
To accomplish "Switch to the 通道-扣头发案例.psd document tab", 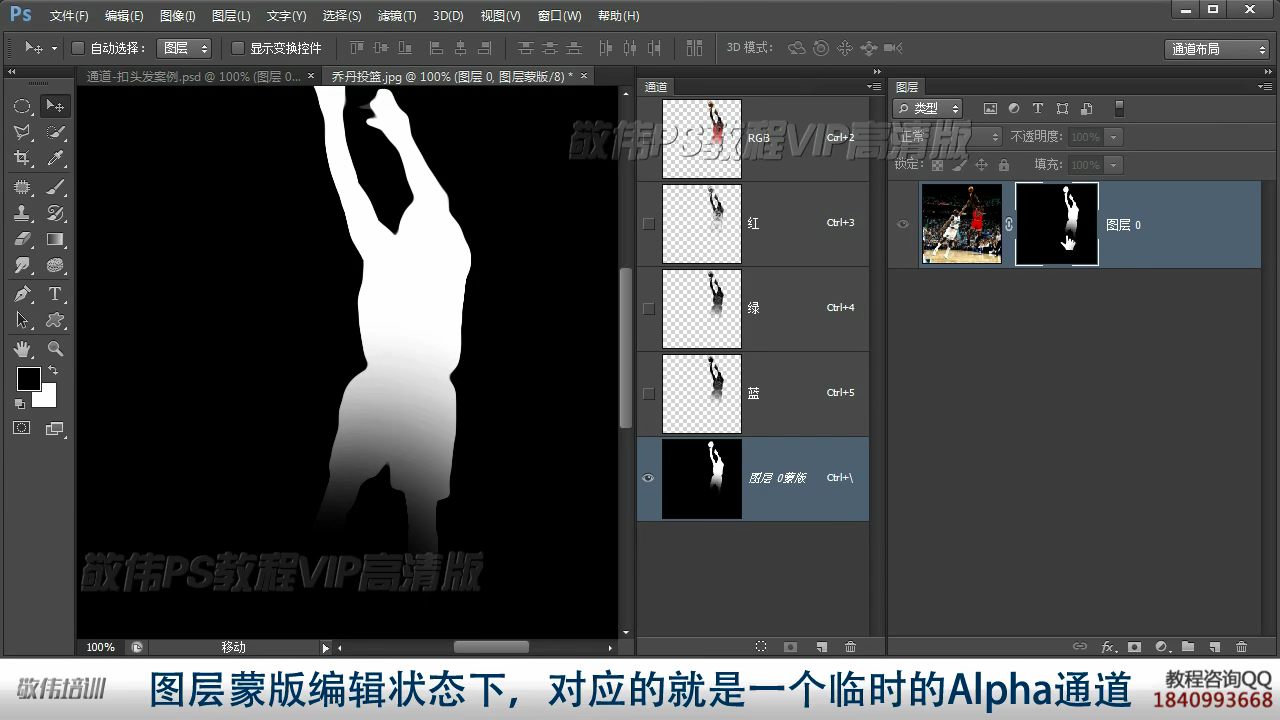I will click(193, 76).
